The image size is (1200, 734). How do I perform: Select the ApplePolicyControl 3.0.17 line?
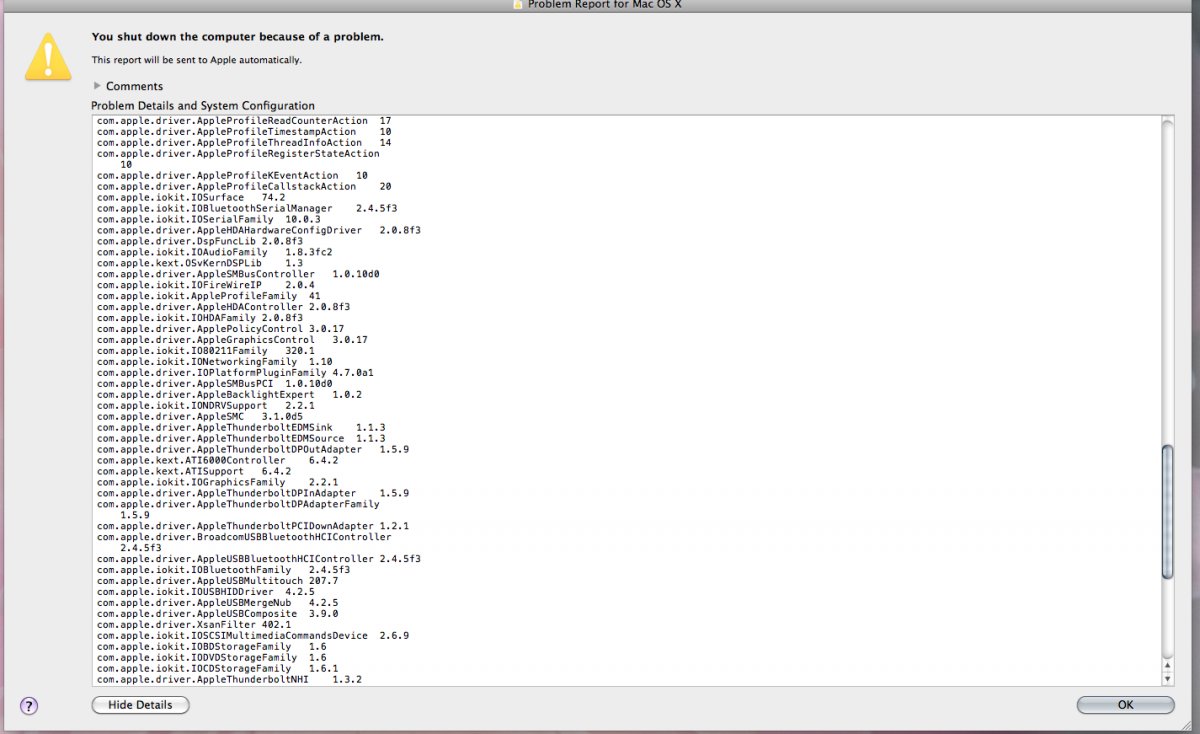point(221,329)
